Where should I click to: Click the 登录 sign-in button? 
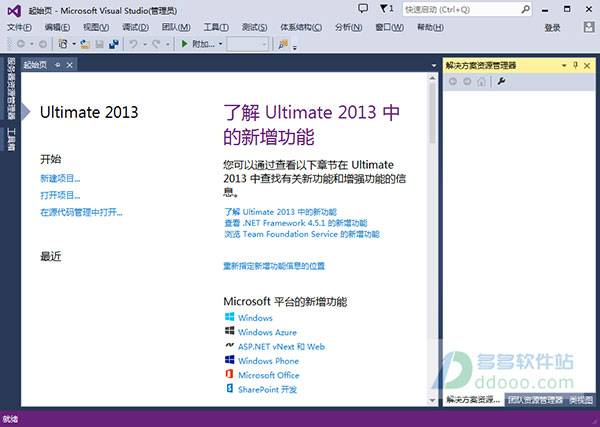(x=552, y=28)
